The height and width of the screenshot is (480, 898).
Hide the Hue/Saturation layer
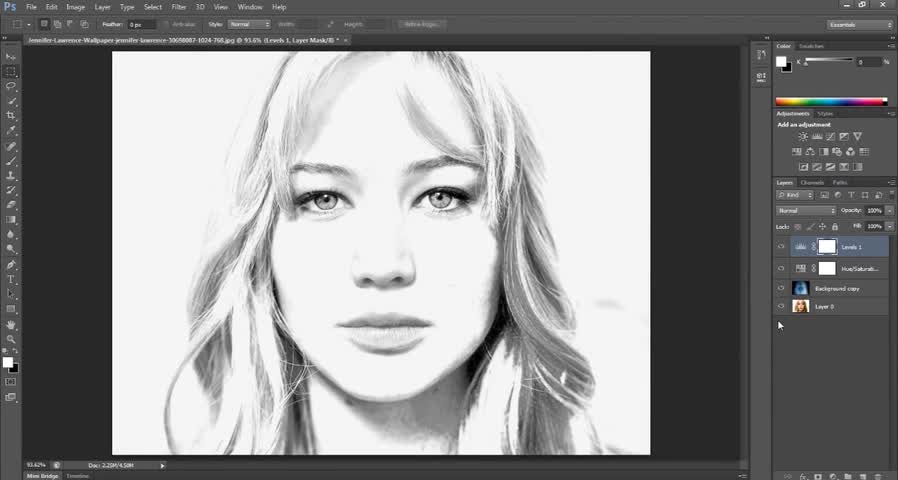(781, 268)
